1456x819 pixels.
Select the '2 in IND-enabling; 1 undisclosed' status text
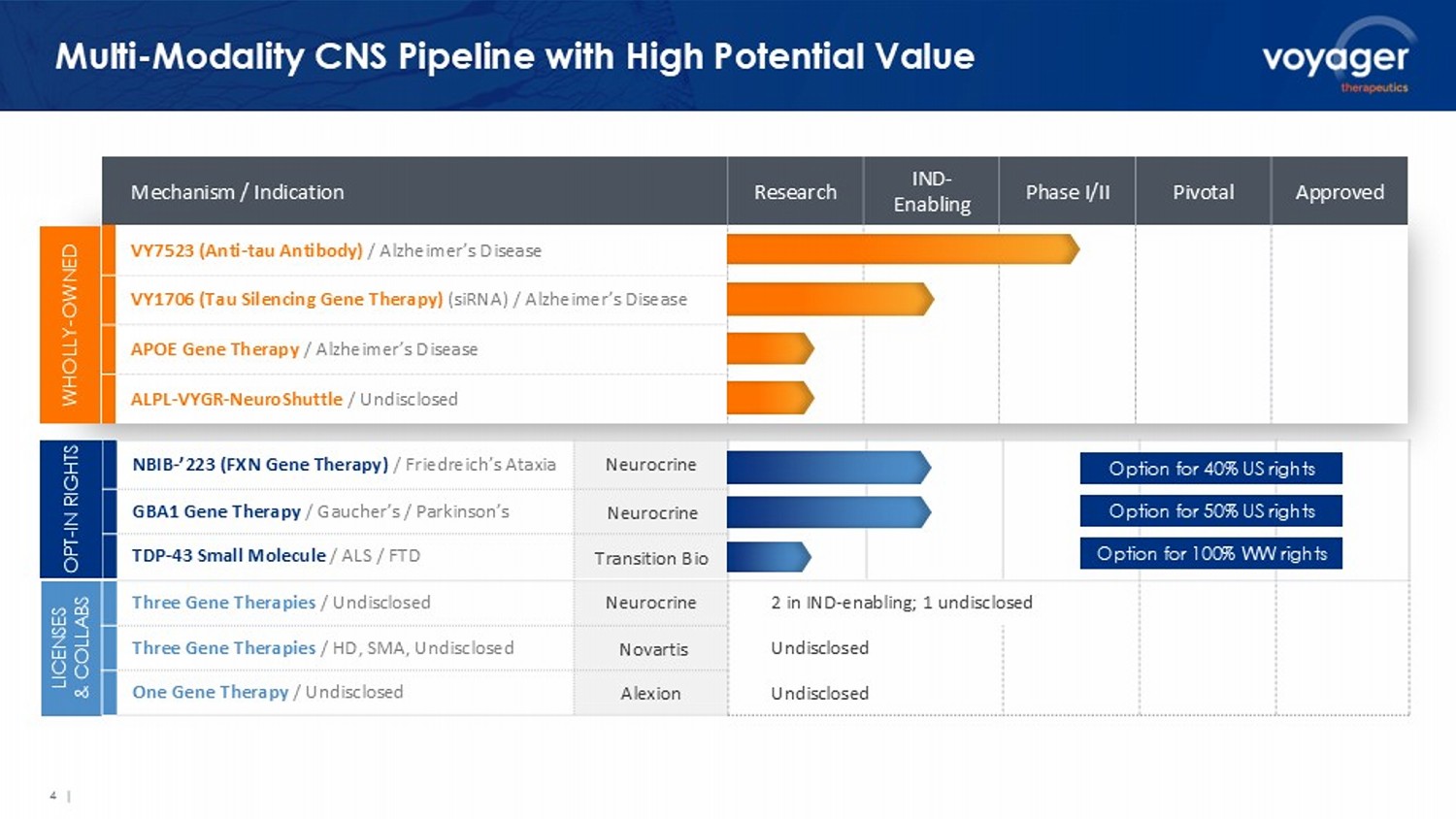pos(902,603)
